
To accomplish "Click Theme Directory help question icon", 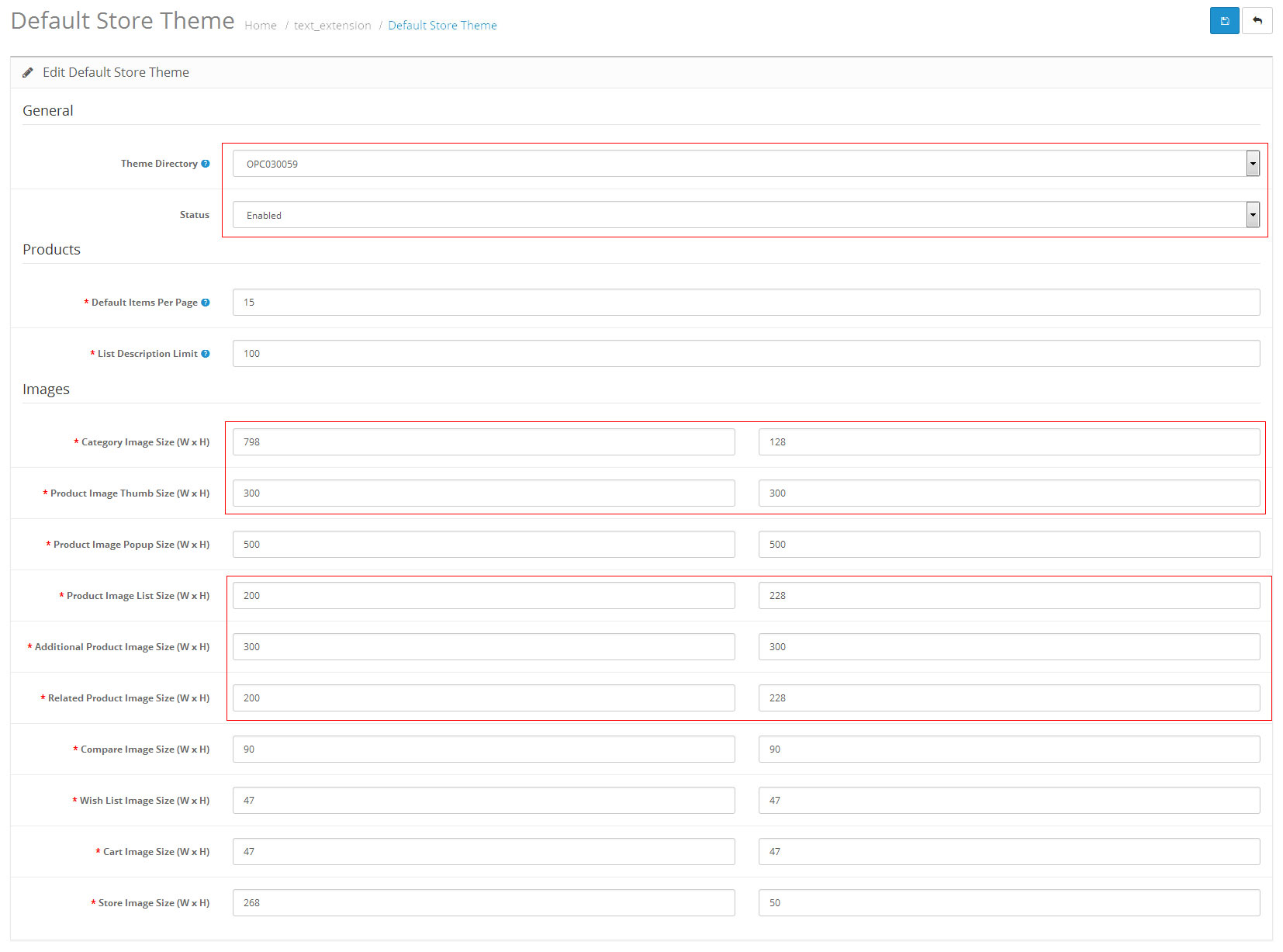I will pyautogui.click(x=206, y=164).
